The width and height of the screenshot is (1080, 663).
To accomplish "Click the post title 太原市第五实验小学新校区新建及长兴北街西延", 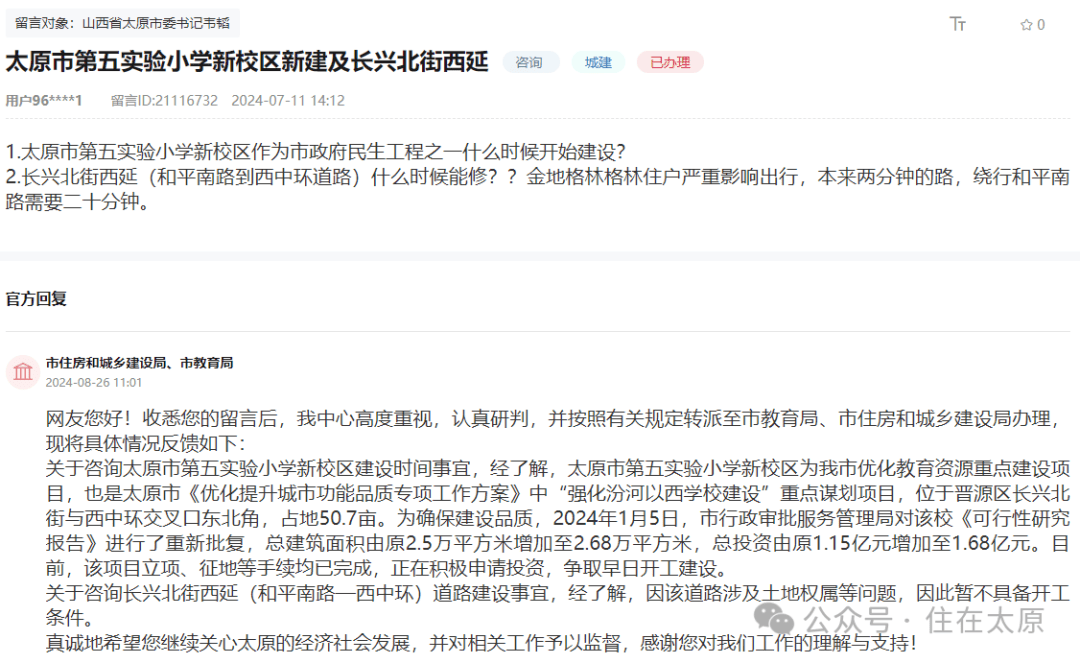I will coord(247,62).
